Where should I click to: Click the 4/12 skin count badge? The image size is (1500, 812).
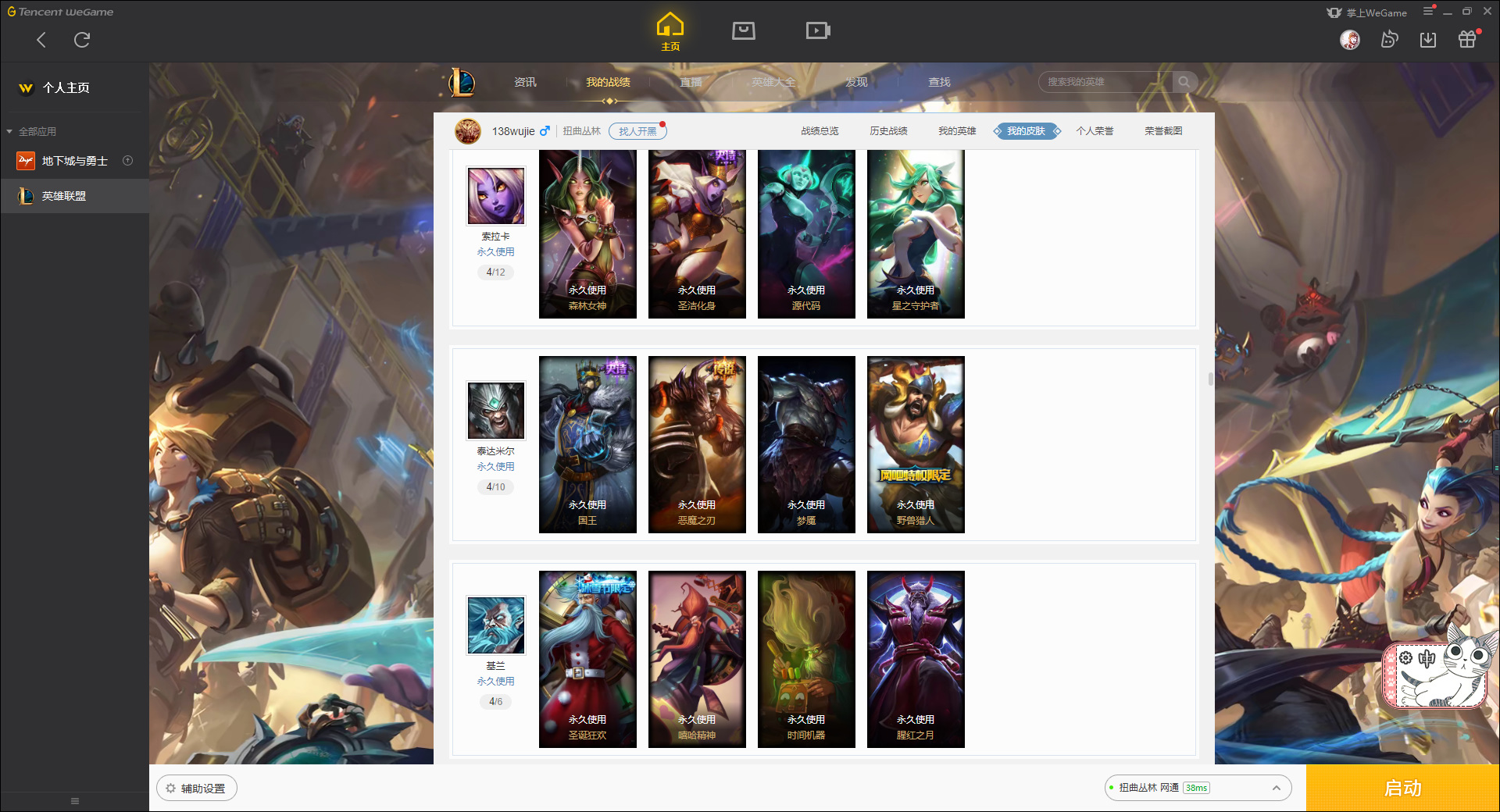[x=496, y=272]
